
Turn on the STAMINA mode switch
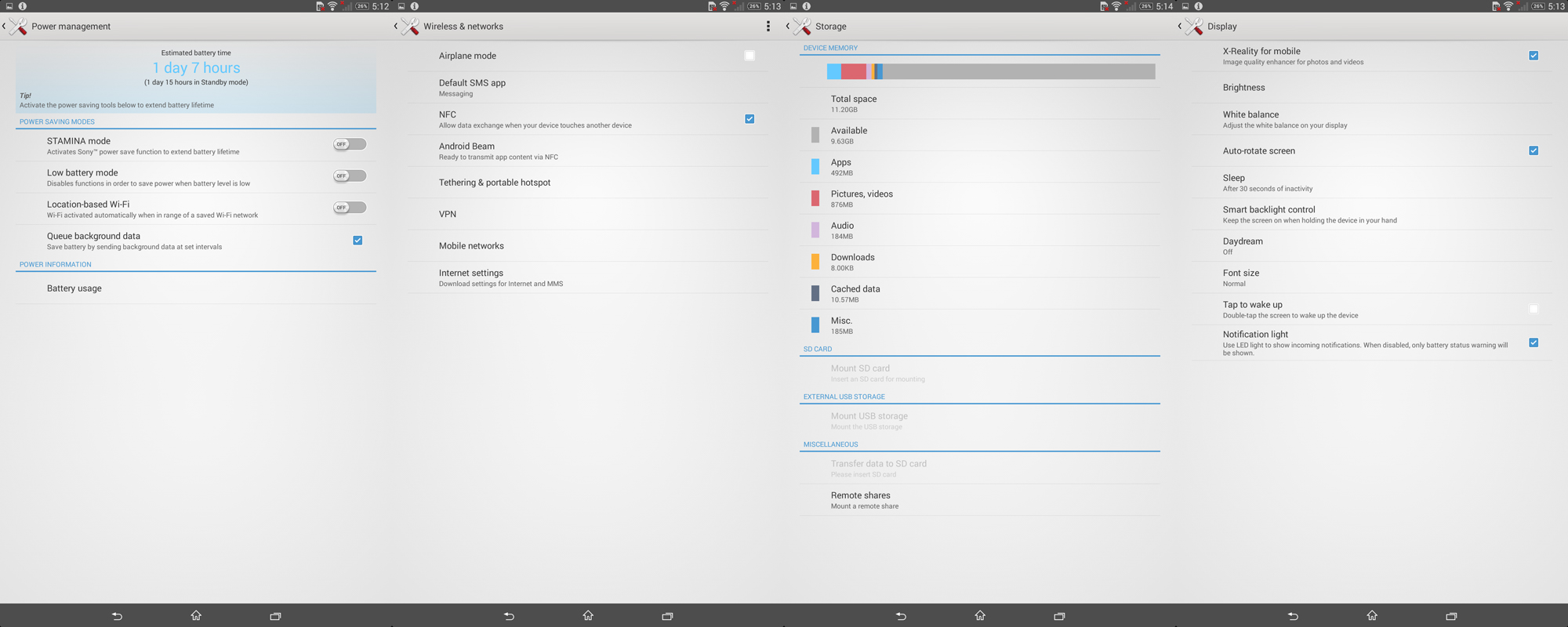click(350, 144)
